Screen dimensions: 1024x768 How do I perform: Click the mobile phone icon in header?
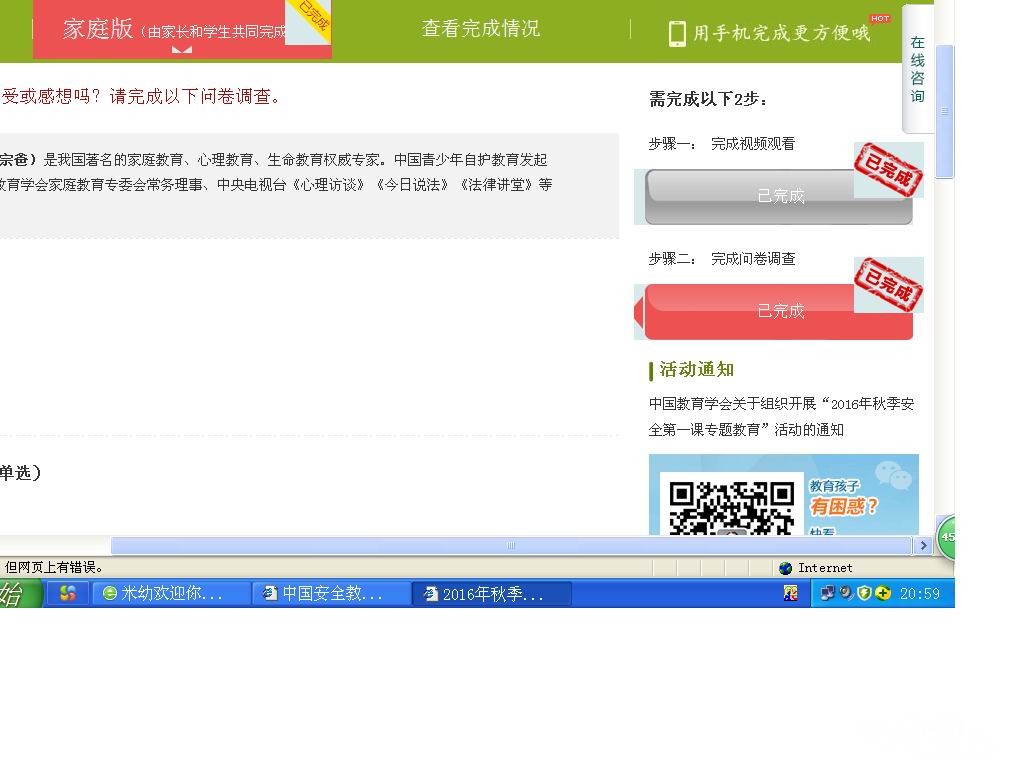pyautogui.click(x=677, y=34)
